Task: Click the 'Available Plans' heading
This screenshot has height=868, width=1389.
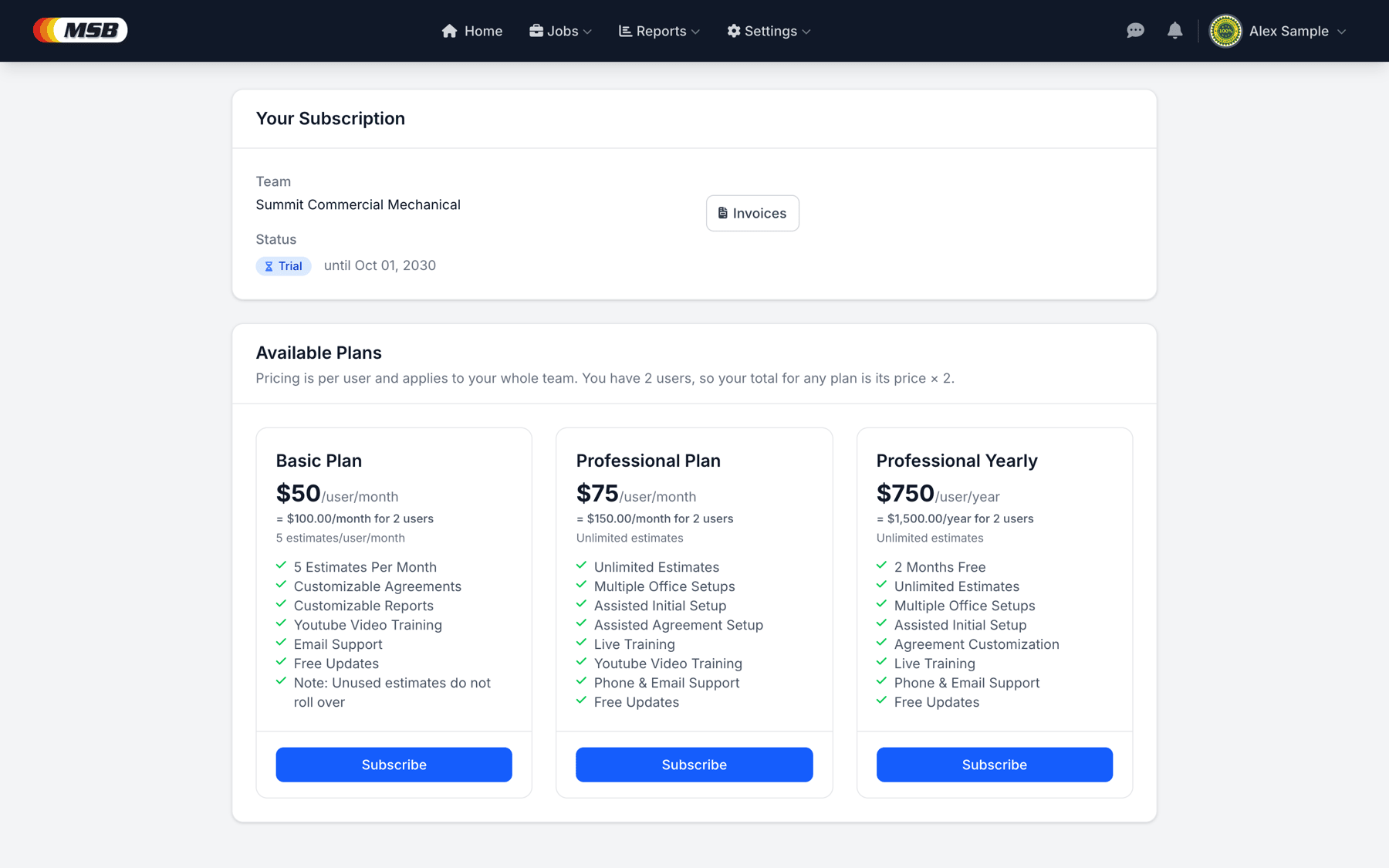Action: click(x=319, y=353)
